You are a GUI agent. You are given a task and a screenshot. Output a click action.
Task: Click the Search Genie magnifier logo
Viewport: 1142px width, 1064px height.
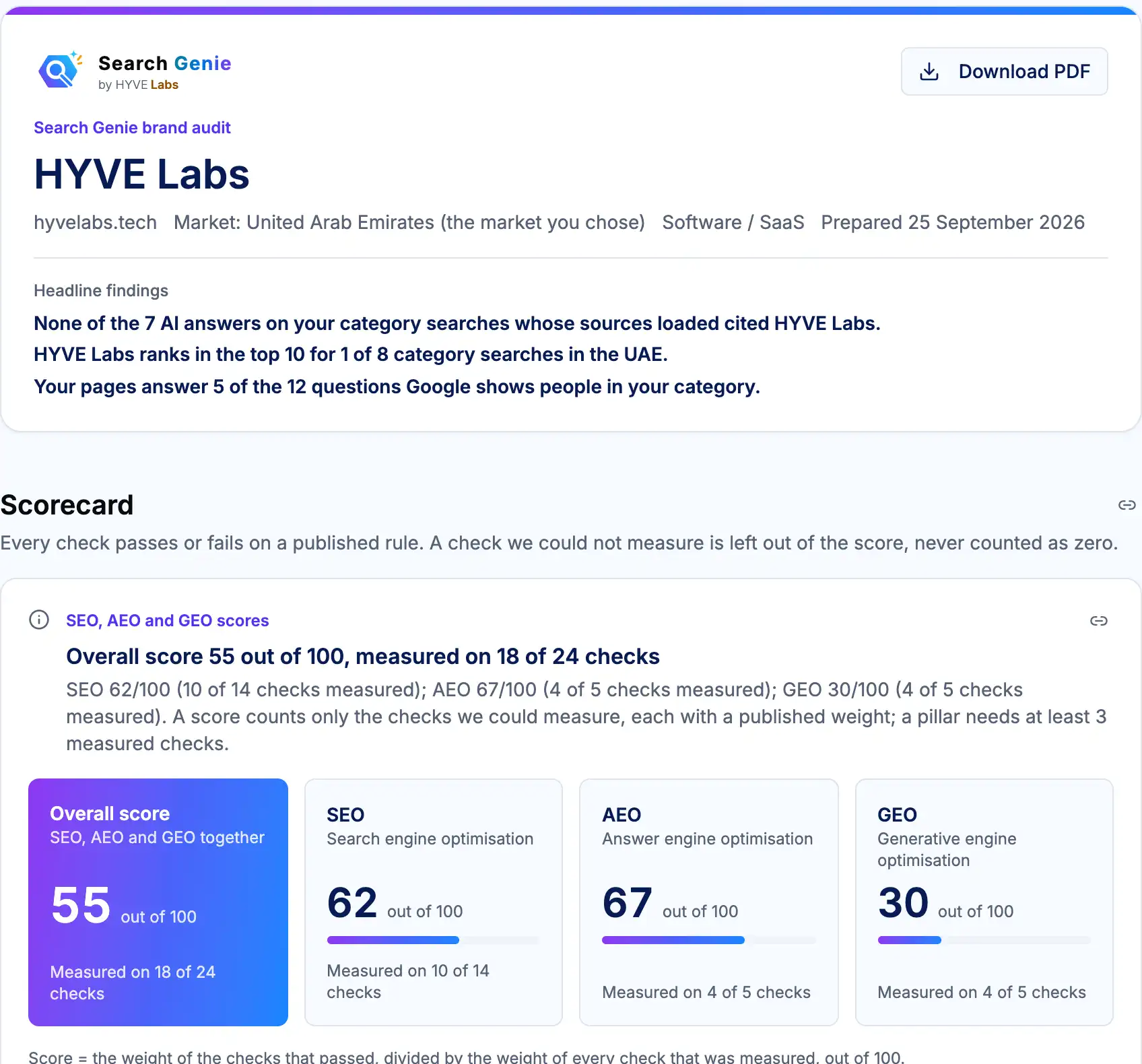tap(61, 70)
